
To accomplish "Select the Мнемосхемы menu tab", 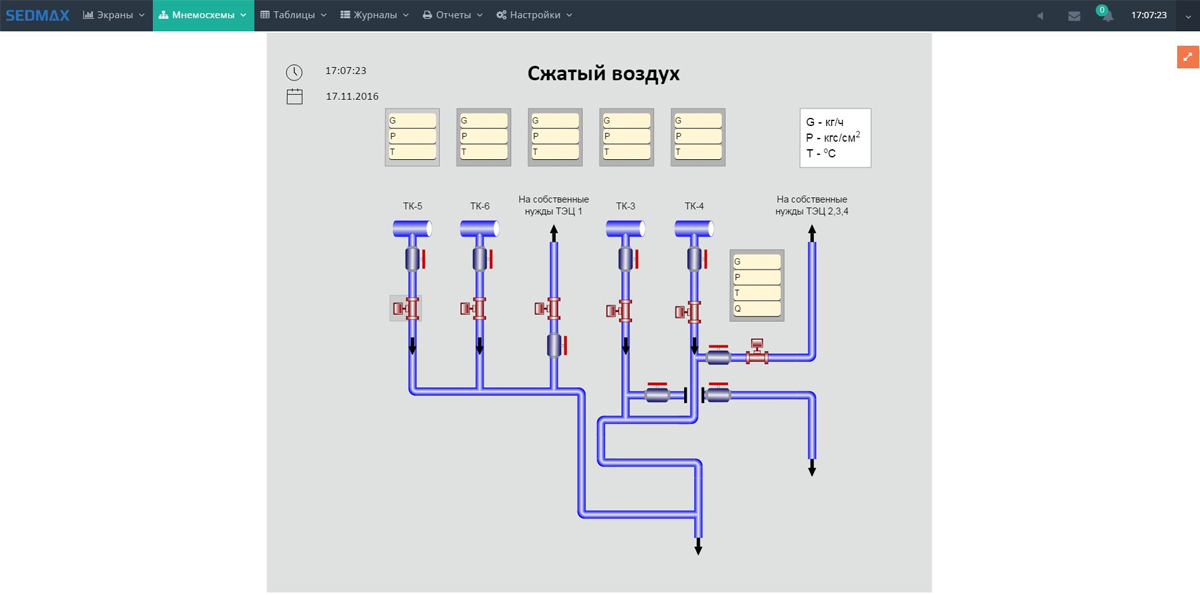I will point(203,15).
